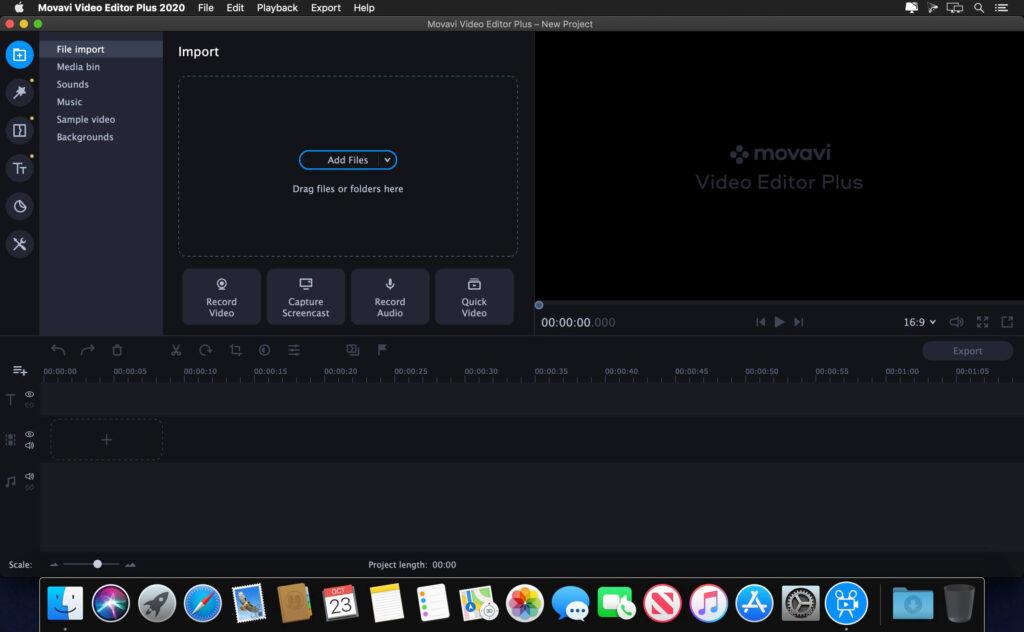Select the Filters panel magic wand icon
The image size is (1024, 632).
click(x=19, y=92)
